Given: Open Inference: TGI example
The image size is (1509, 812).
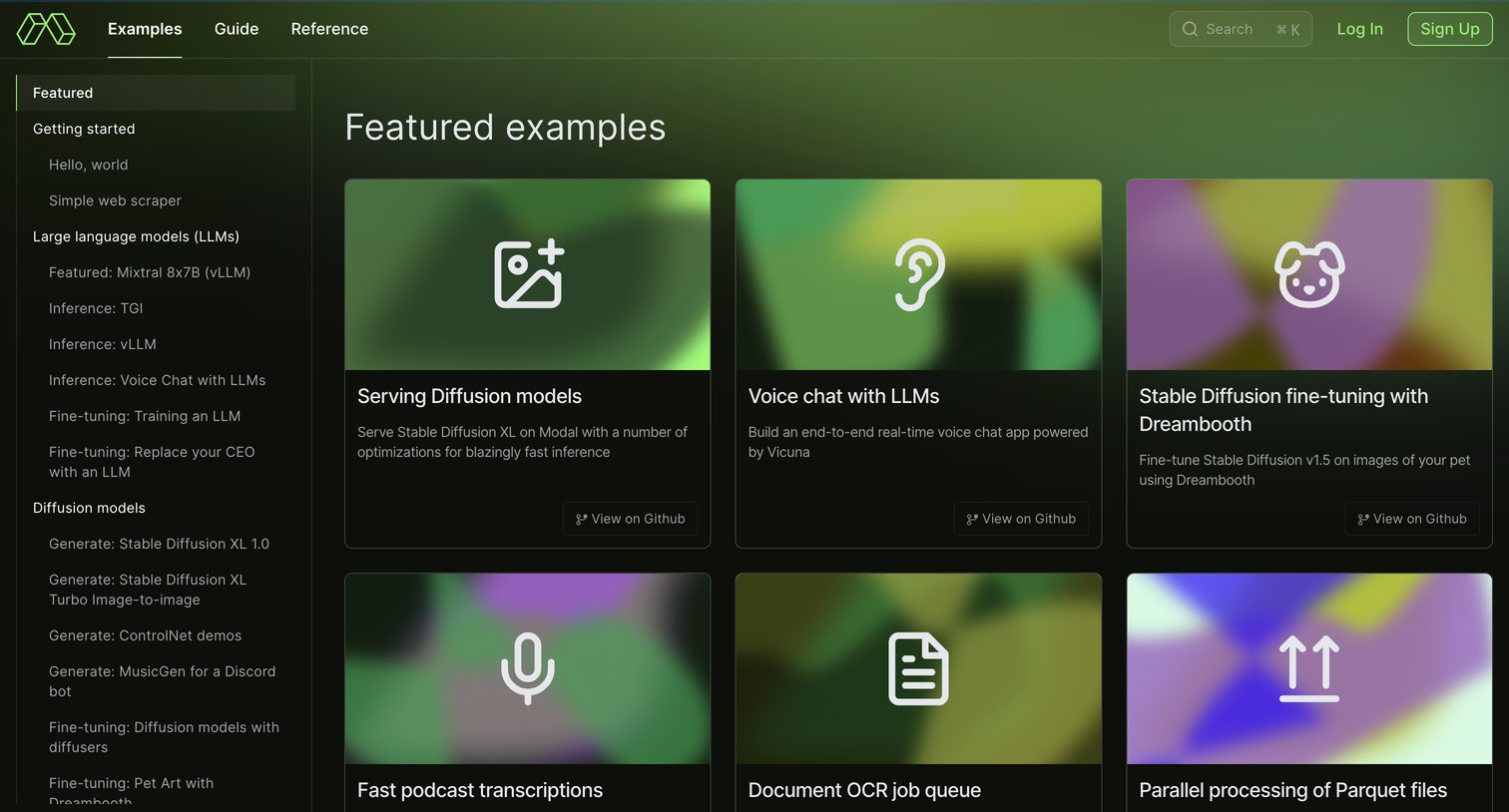Looking at the screenshot, I should coord(96,308).
